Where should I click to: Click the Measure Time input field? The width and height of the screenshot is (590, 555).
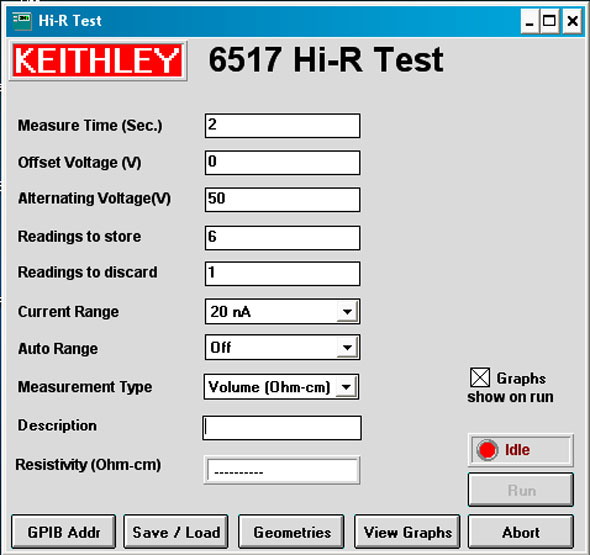[x=283, y=126]
